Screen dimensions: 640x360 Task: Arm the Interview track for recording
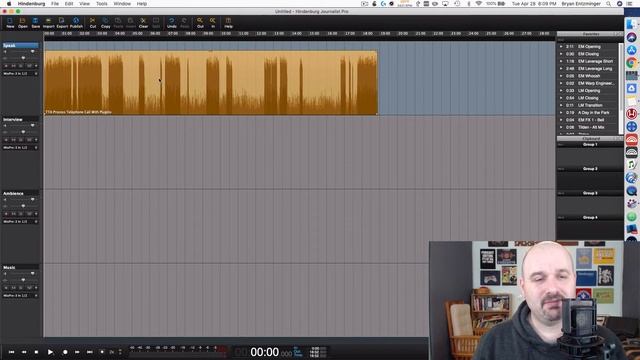[6, 140]
